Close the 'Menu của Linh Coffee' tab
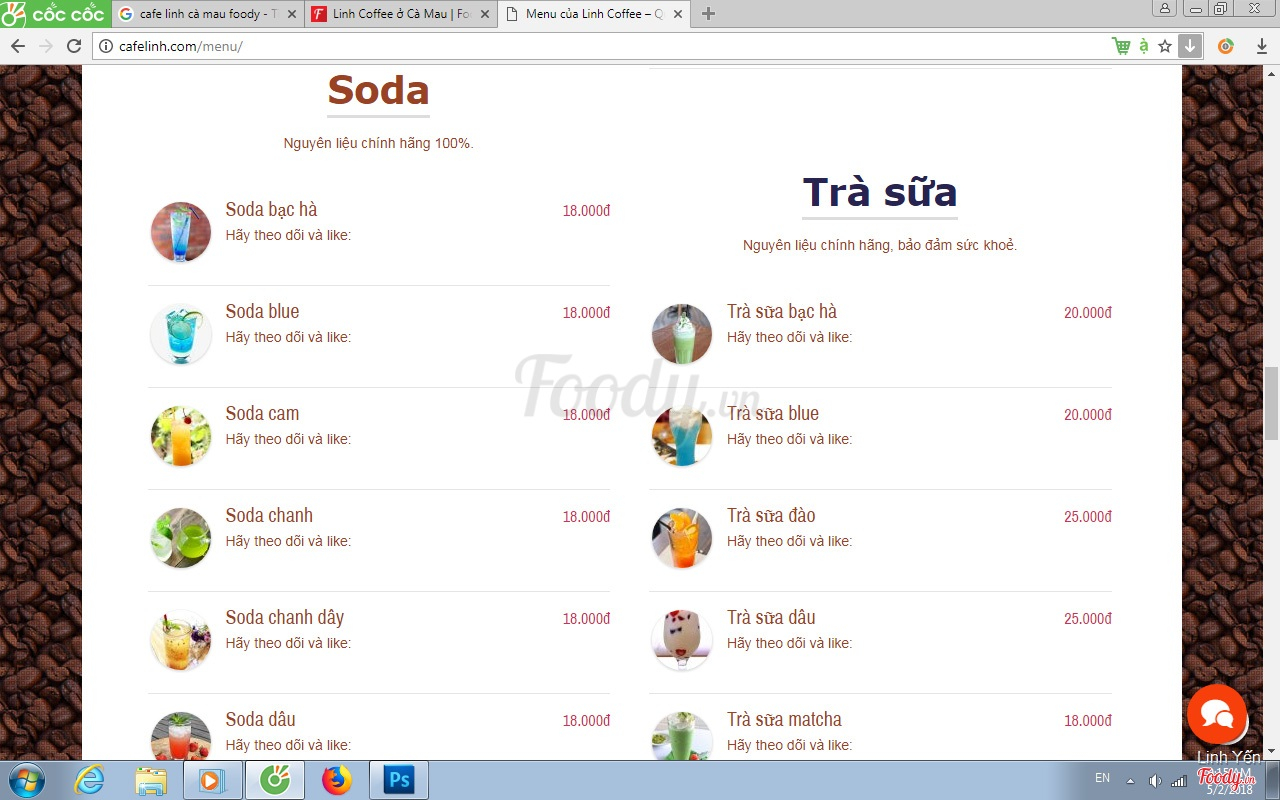 pos(677,14)
